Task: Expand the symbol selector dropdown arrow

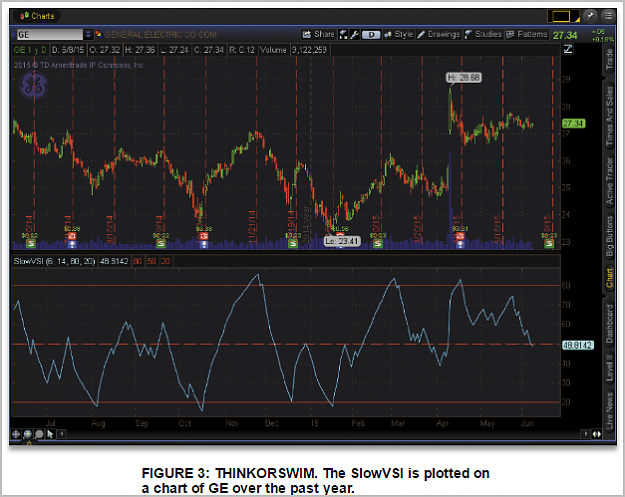Action: pyautogui.click(x=88, y=35)
